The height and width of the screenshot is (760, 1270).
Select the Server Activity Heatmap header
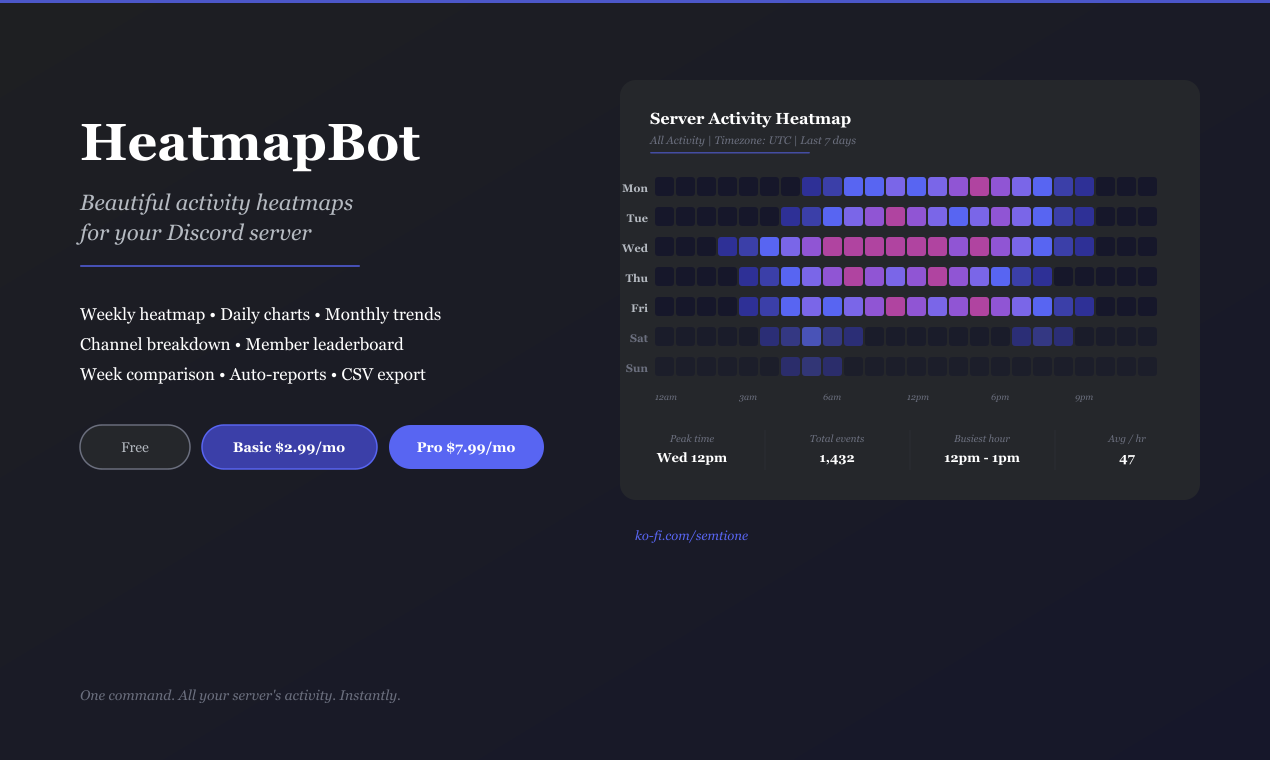(750, 118)
